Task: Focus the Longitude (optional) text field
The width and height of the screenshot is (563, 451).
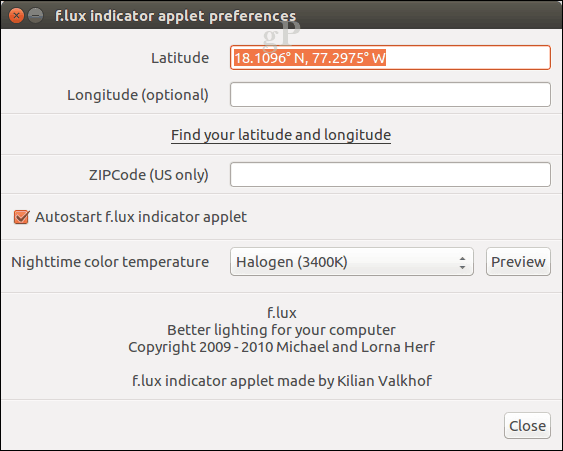Action: pos(390,94)
